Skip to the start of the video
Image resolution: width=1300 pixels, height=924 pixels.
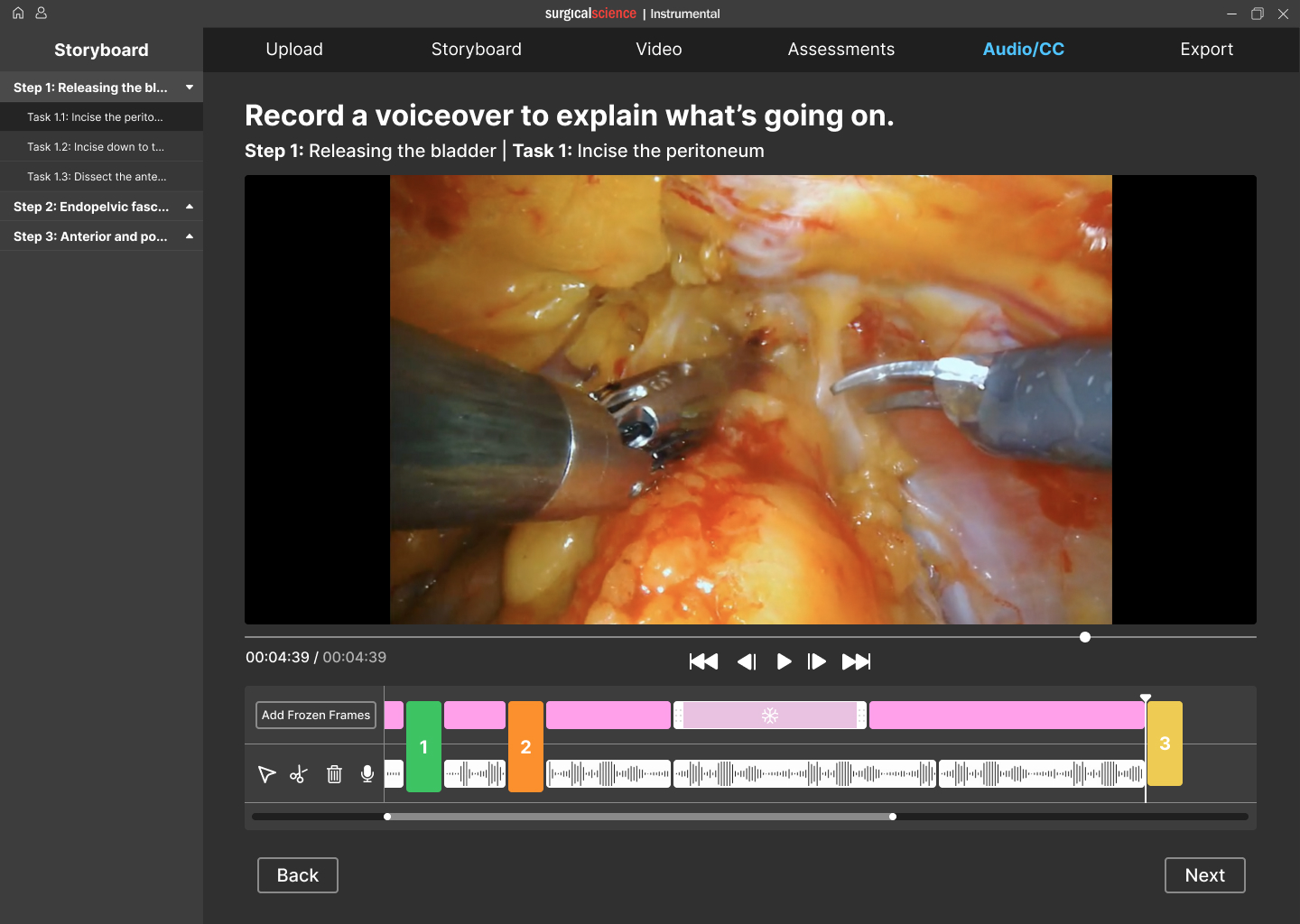703,661
